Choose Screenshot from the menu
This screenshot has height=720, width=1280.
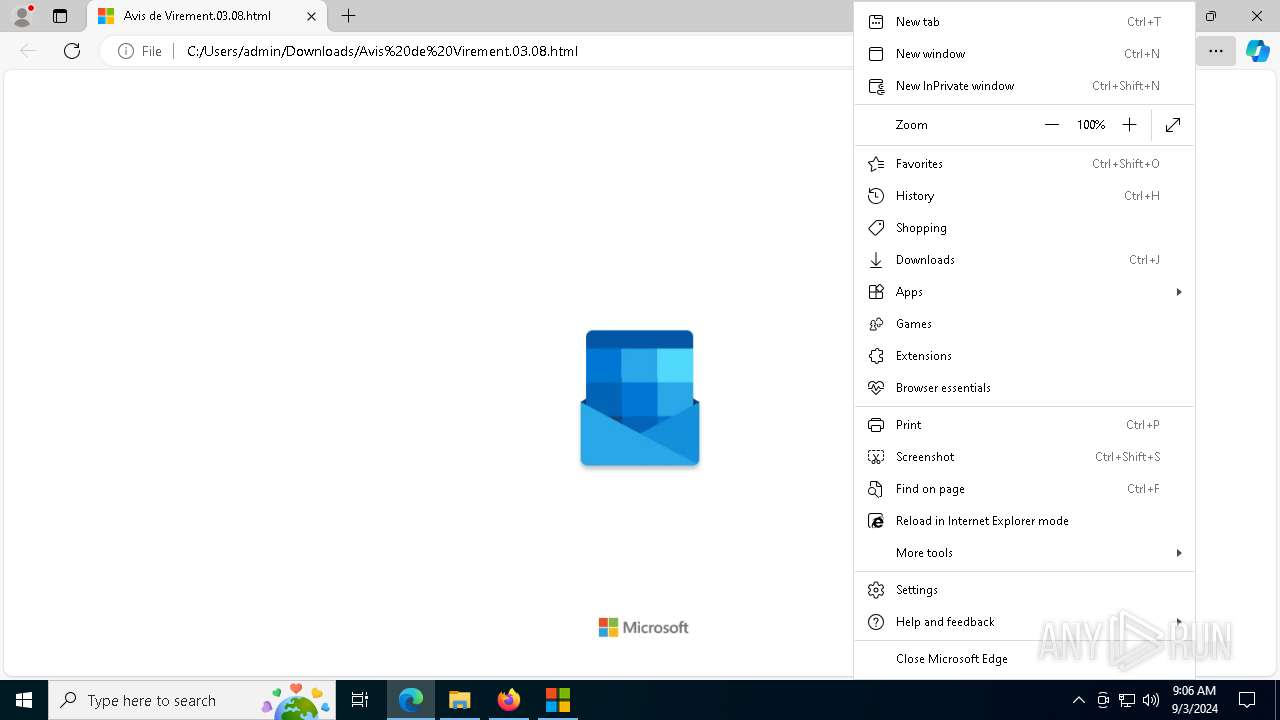tap(1024, 457)
